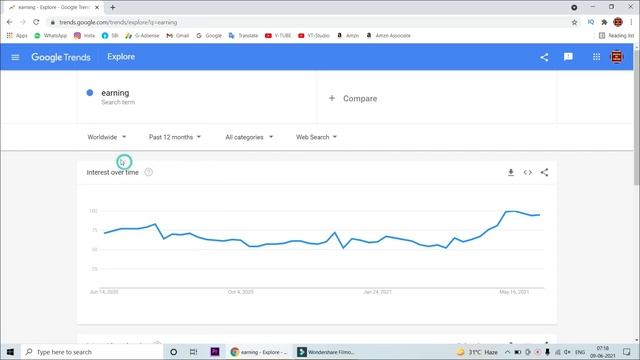The height and width of the screenshot is (360, 640).
Task: Reload the Google Trends page
Action: coord(36,22)
